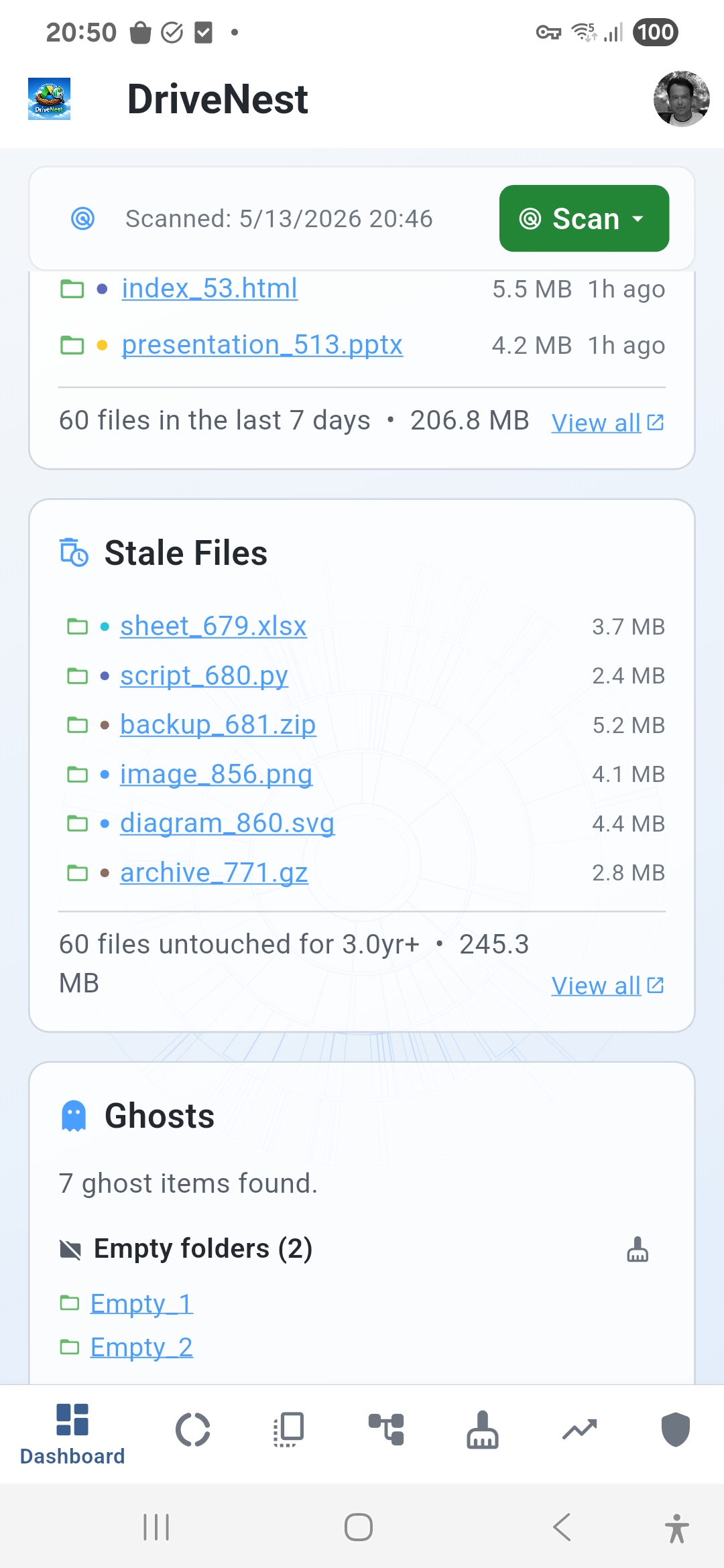
Task: Open the Empty_2 folder link
Action: tap(141, 1347)
